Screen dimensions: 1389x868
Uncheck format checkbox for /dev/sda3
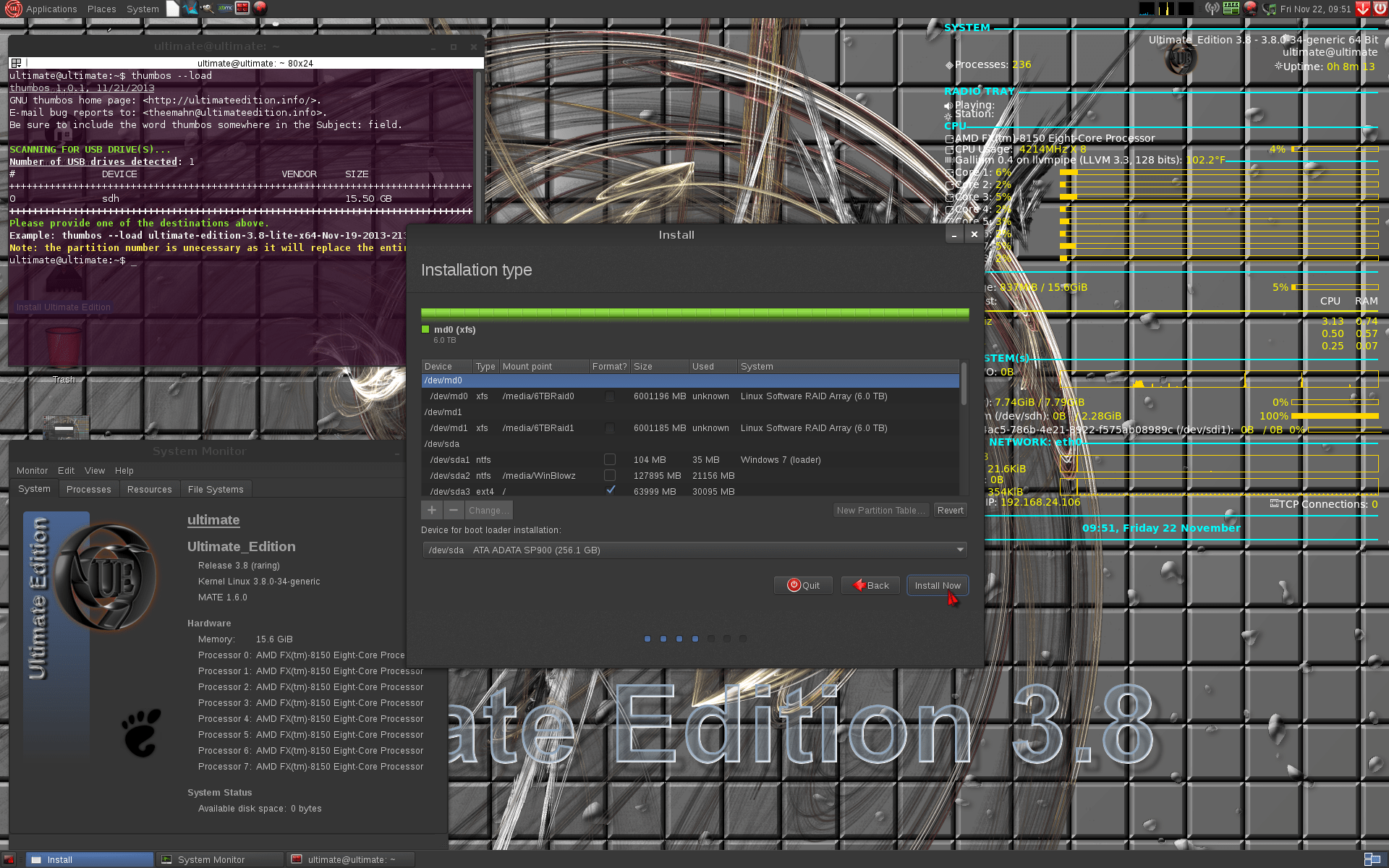[610, 490]
